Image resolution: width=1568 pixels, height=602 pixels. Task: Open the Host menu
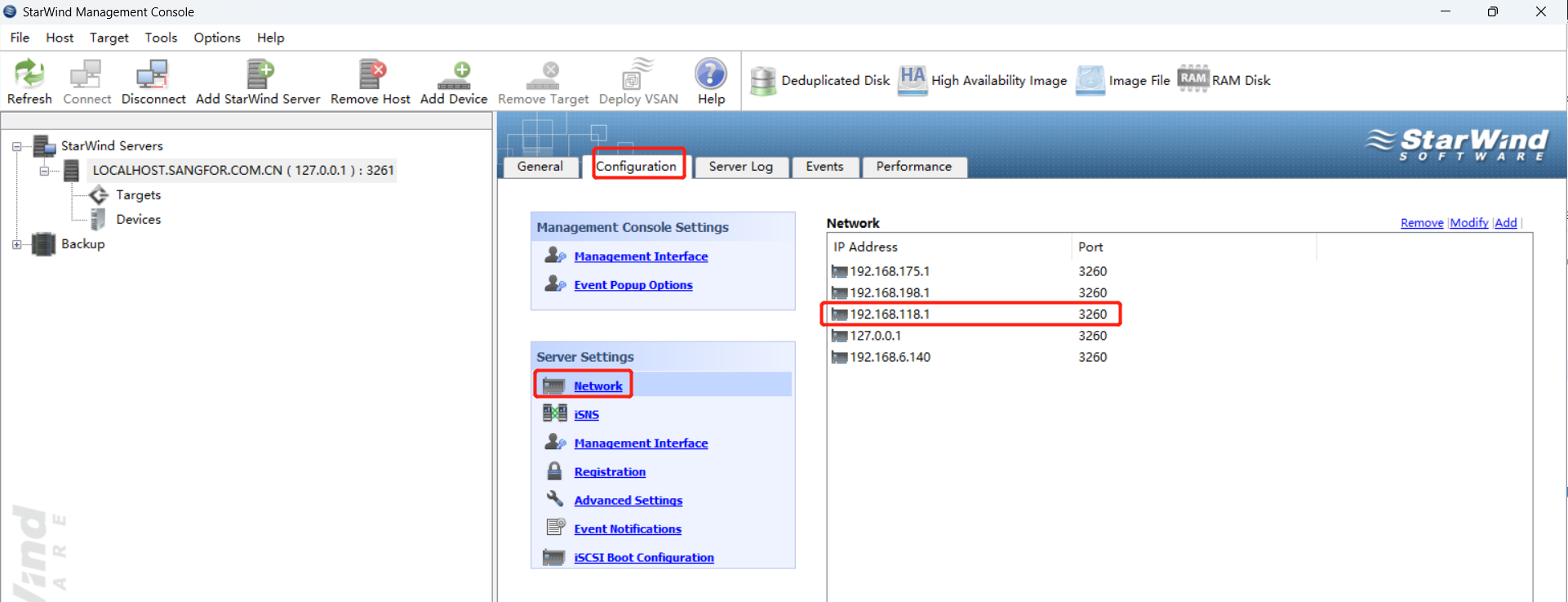[60, 38]
